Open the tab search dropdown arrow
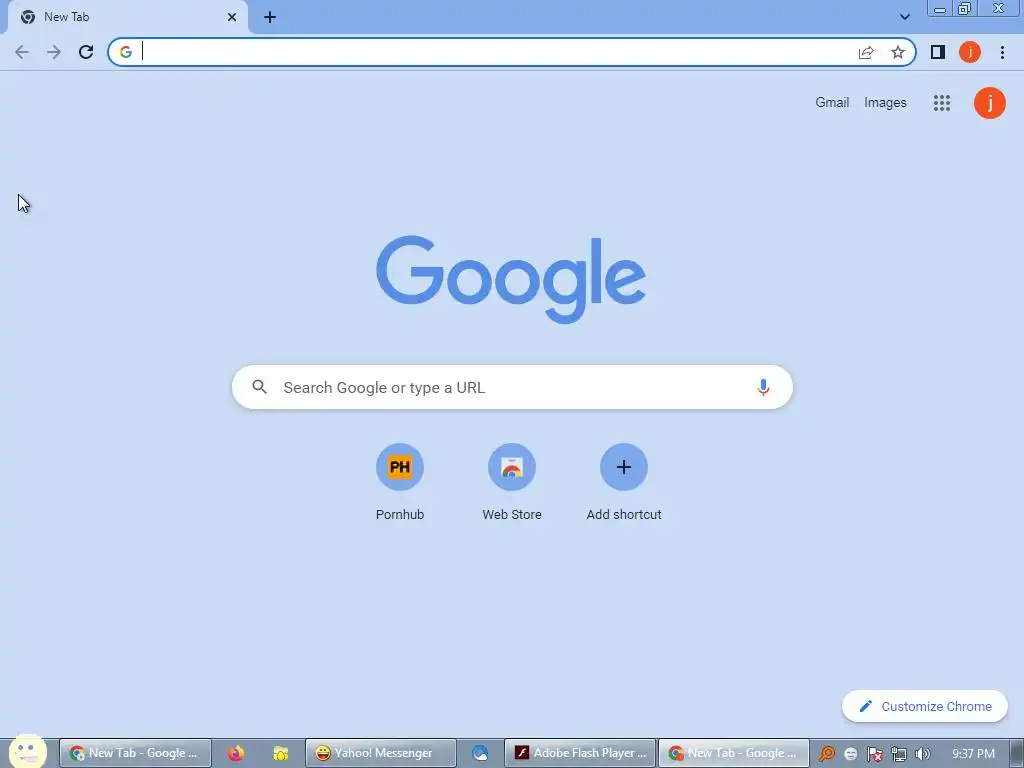Viewport: 1024px width, 768px height. pos(904,17)
